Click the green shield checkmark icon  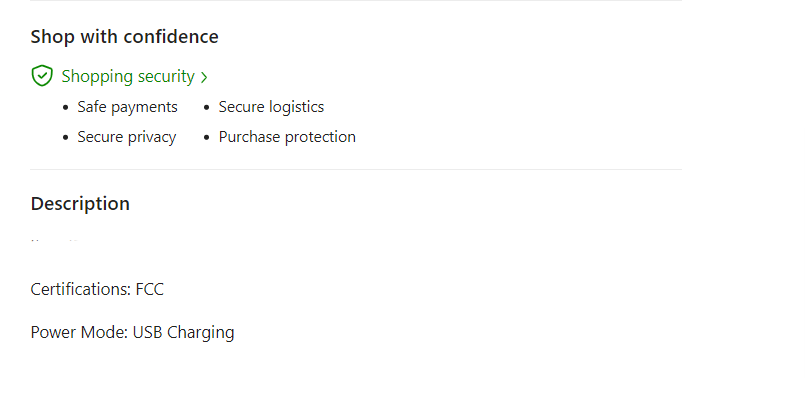point(41,76)
